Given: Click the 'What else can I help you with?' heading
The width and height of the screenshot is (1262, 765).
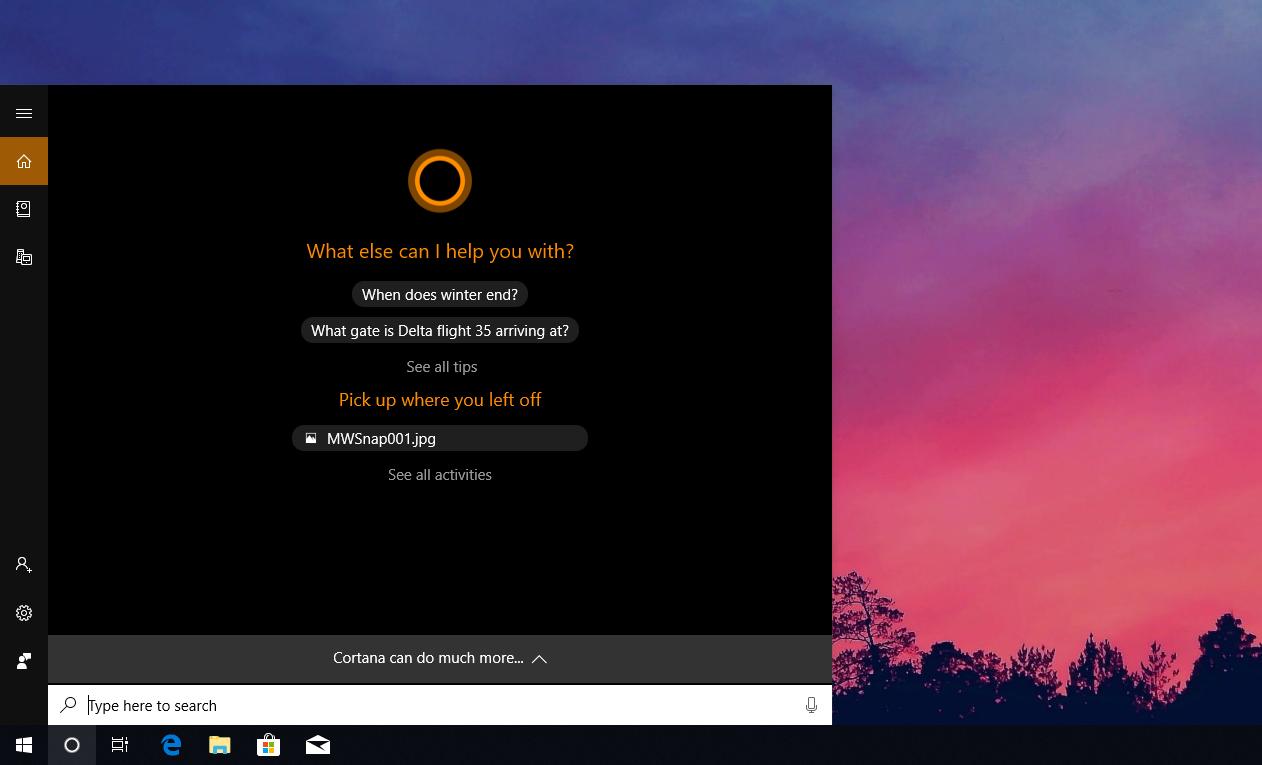Looking at the screenshot, I should coord(440,251).
